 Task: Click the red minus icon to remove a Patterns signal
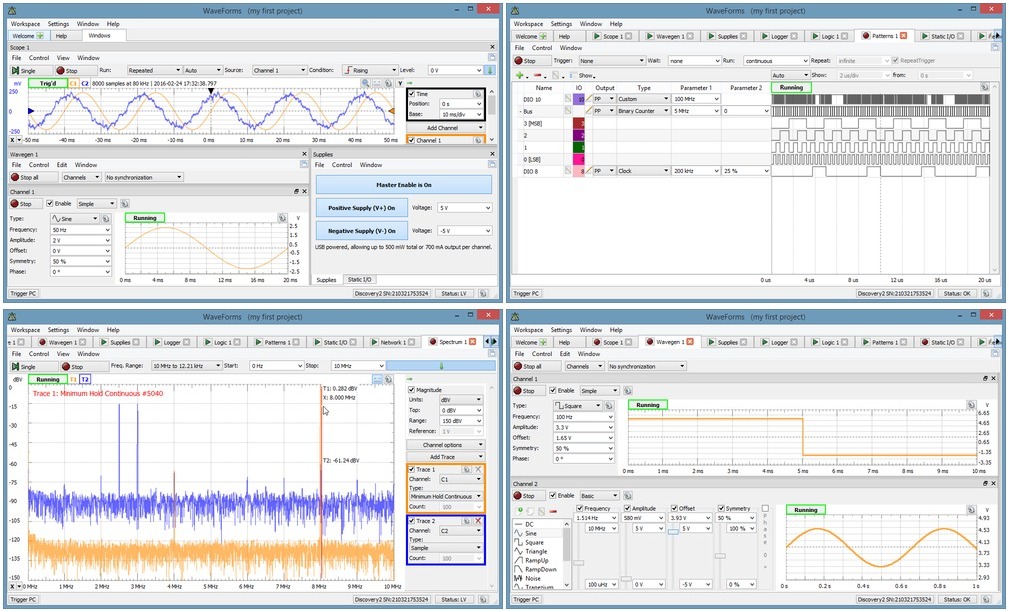[x=535, y=75]
